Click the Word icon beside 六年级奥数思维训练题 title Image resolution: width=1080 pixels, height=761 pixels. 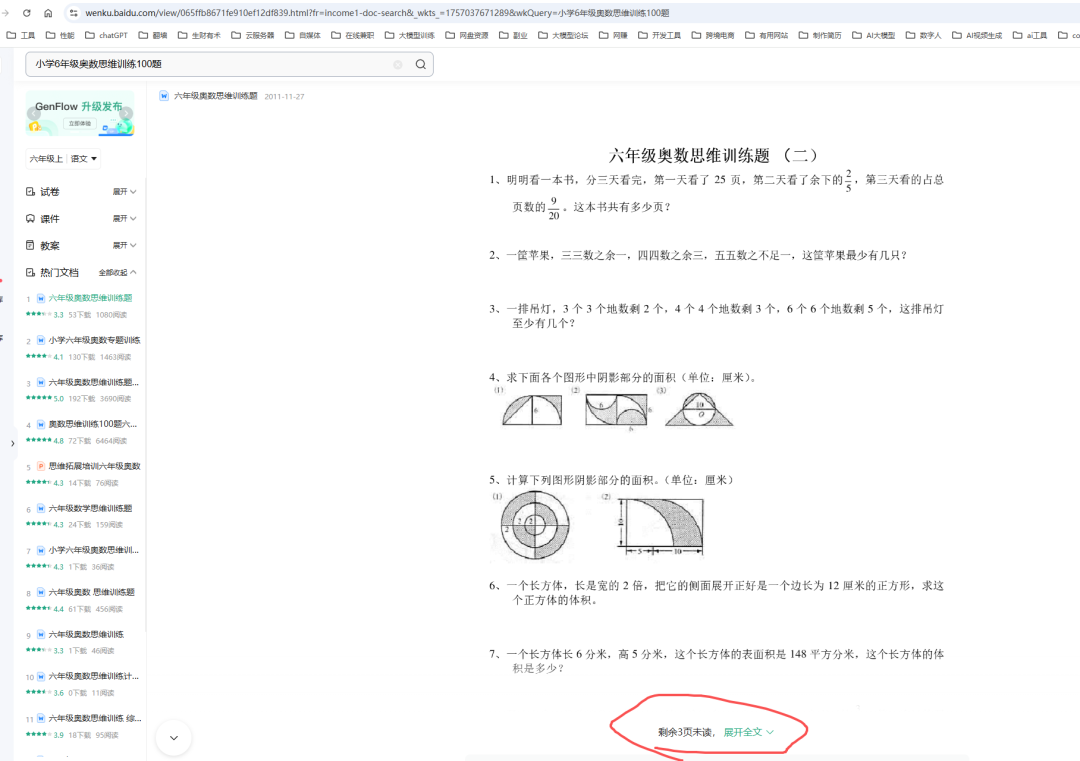point(165,95)
